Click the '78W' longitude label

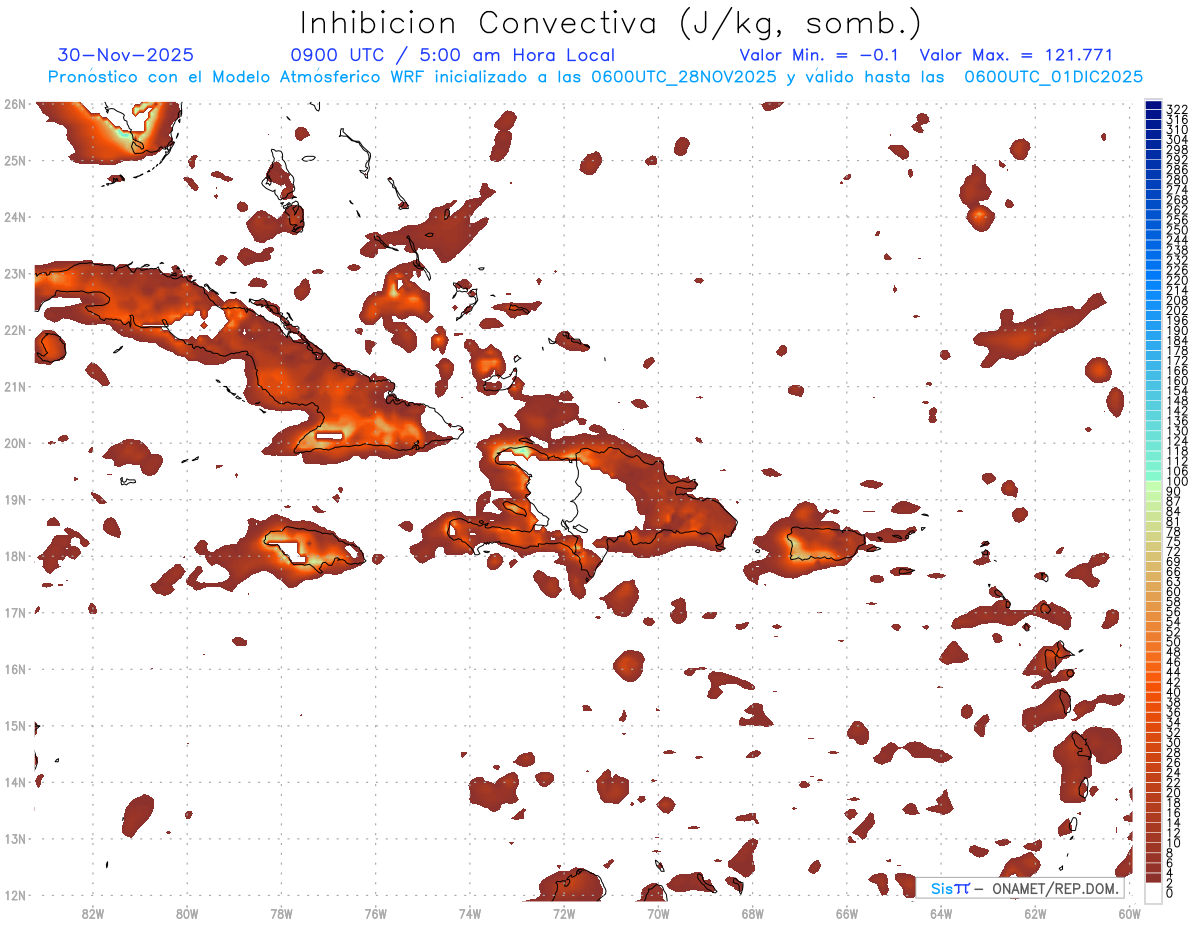pos(281,912)
